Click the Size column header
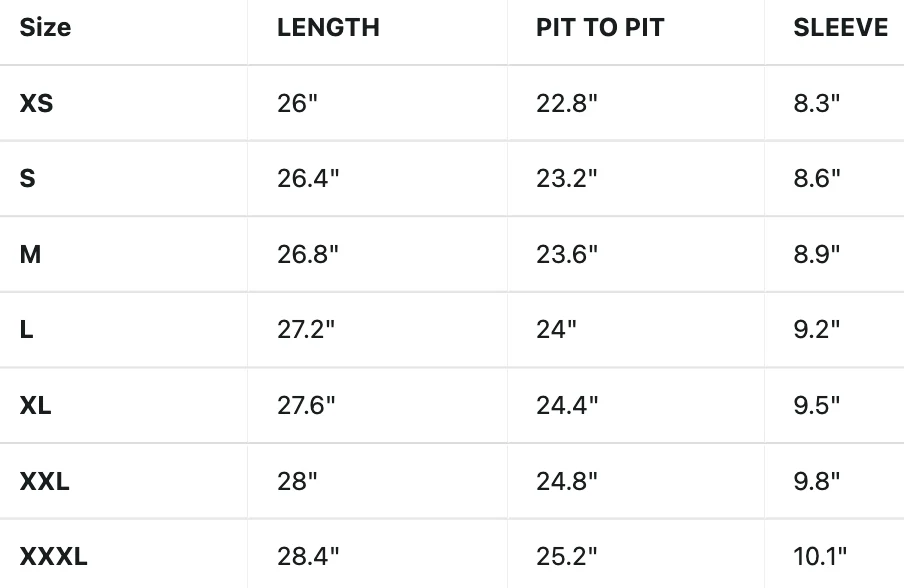Image resolution: width=904 pixels, height=588 pixels. pyautogui.click(x=45, y=27)
